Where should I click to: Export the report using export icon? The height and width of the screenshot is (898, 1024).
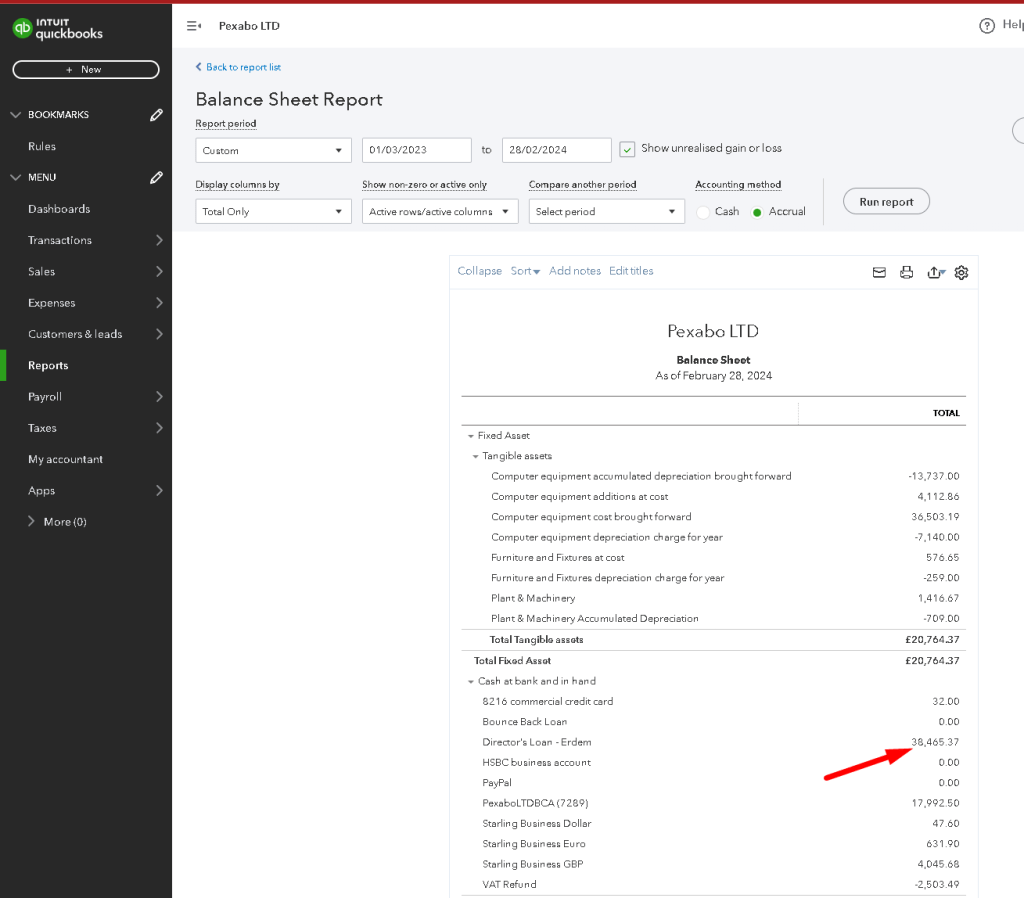[935, 272]
